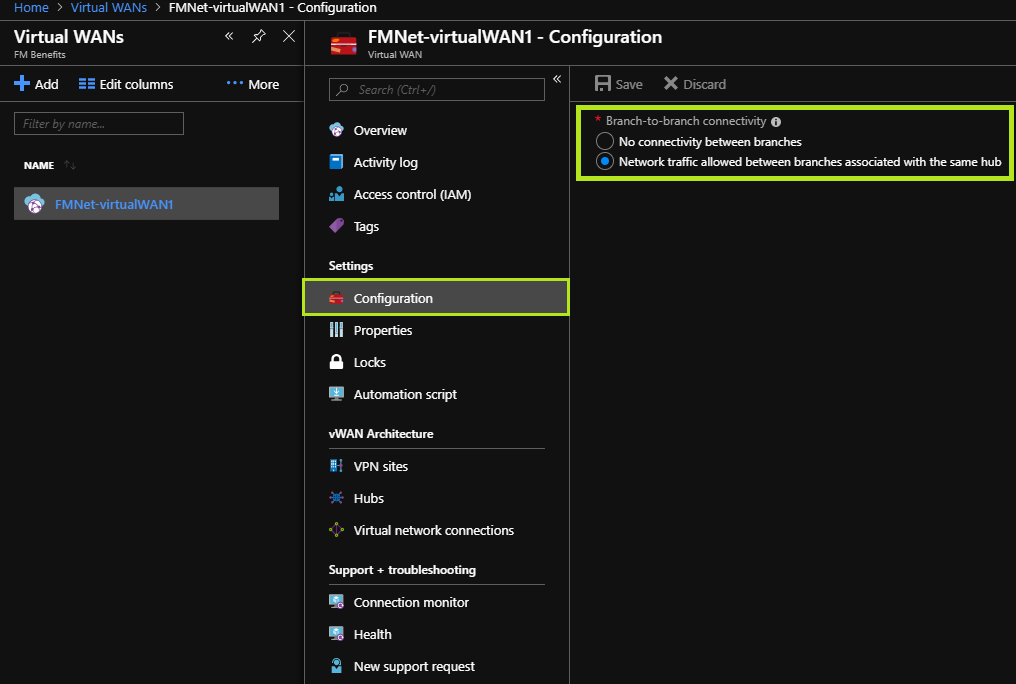The height and width of the screenshot is (684, 1016).
Task: Click the FMNet-virtualWAN1 cloud icon in the list
Action: (x=34, y=203)
